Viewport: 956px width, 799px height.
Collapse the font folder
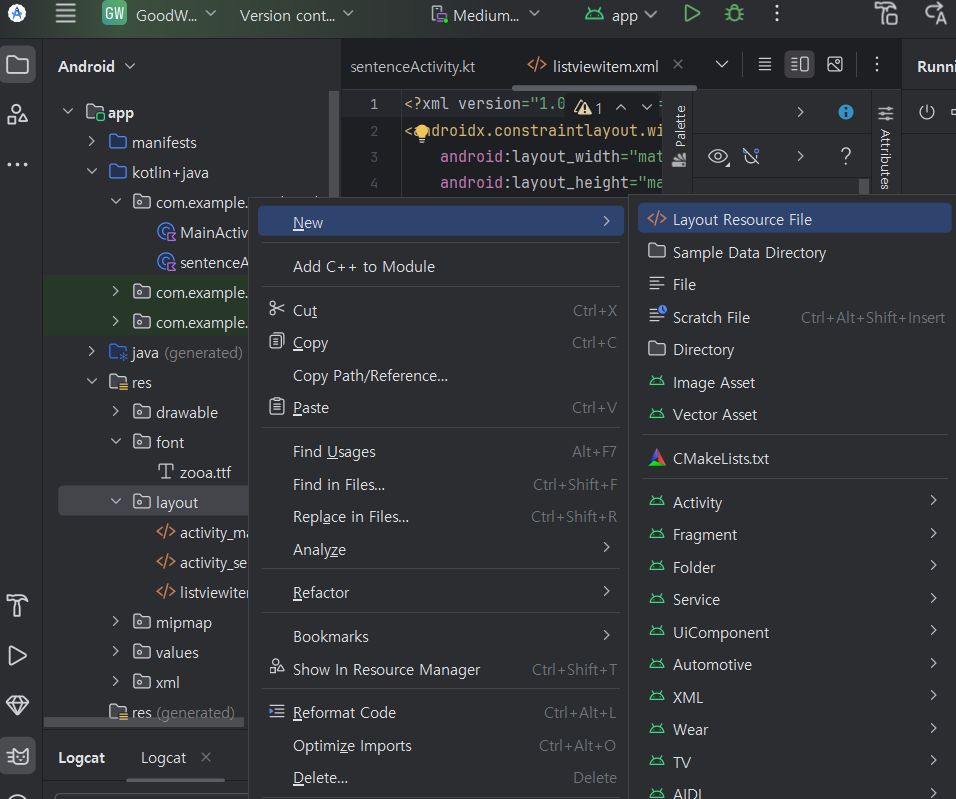(116, 442)
